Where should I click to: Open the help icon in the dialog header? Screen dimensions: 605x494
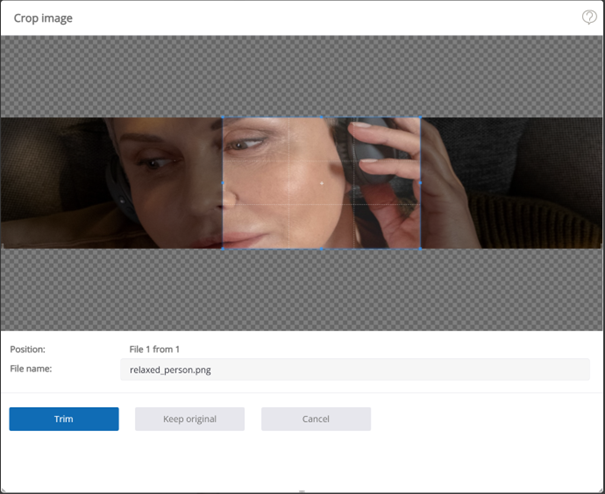(589, 17)
